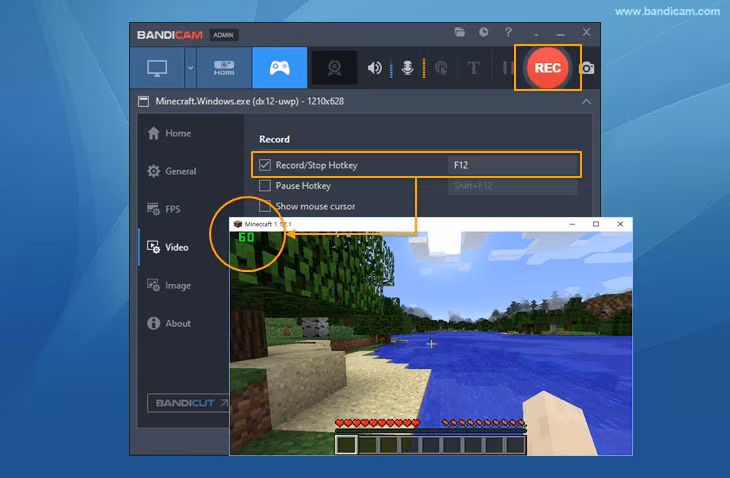This screenshot has height=478, width=730.
Task: Open the screen mode dropdown arrow
Action: tap(190, 68)
